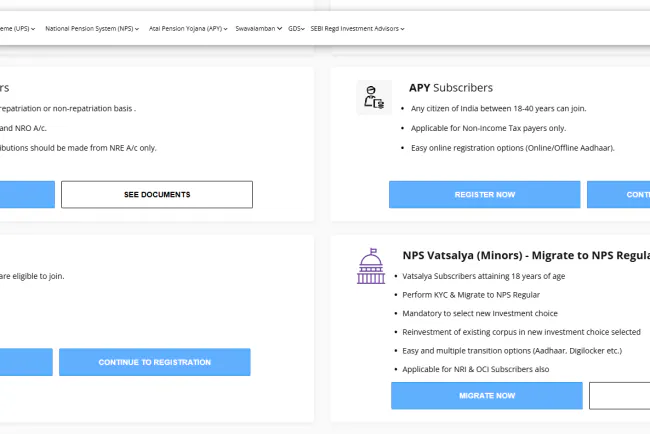Viewport: 650px width, 434px height.
Task: Click 'Vatsalya Subscribers attaining 18 years of age'
Action: [x=484, y=276]
